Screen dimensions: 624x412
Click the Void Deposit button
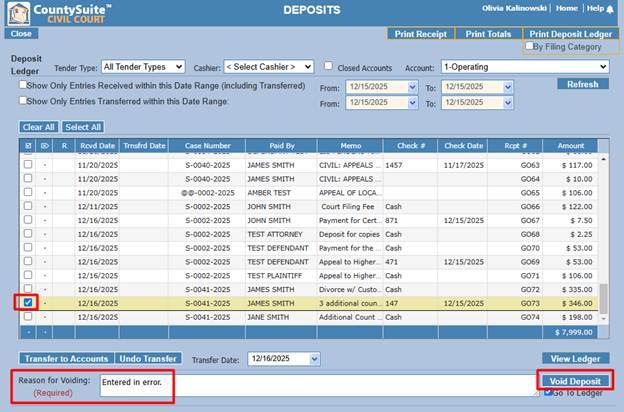click(575, 381)
